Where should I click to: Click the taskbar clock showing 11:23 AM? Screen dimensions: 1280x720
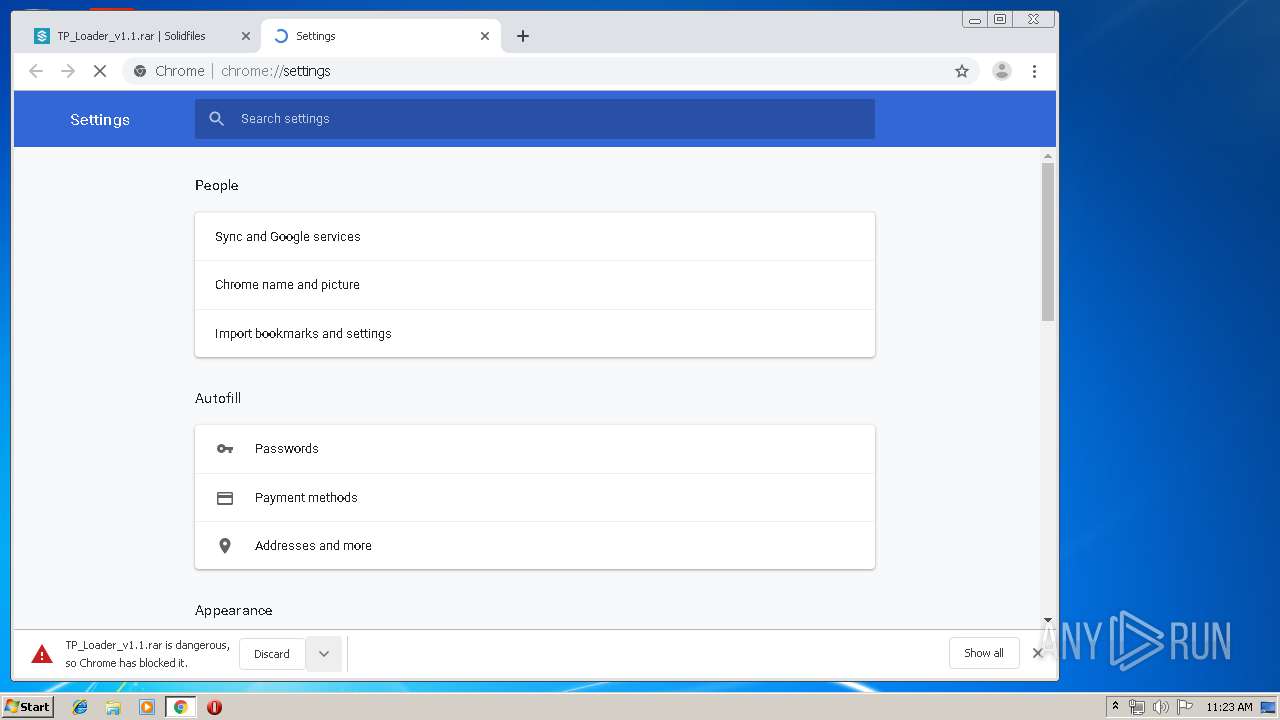click(1229, 707)
